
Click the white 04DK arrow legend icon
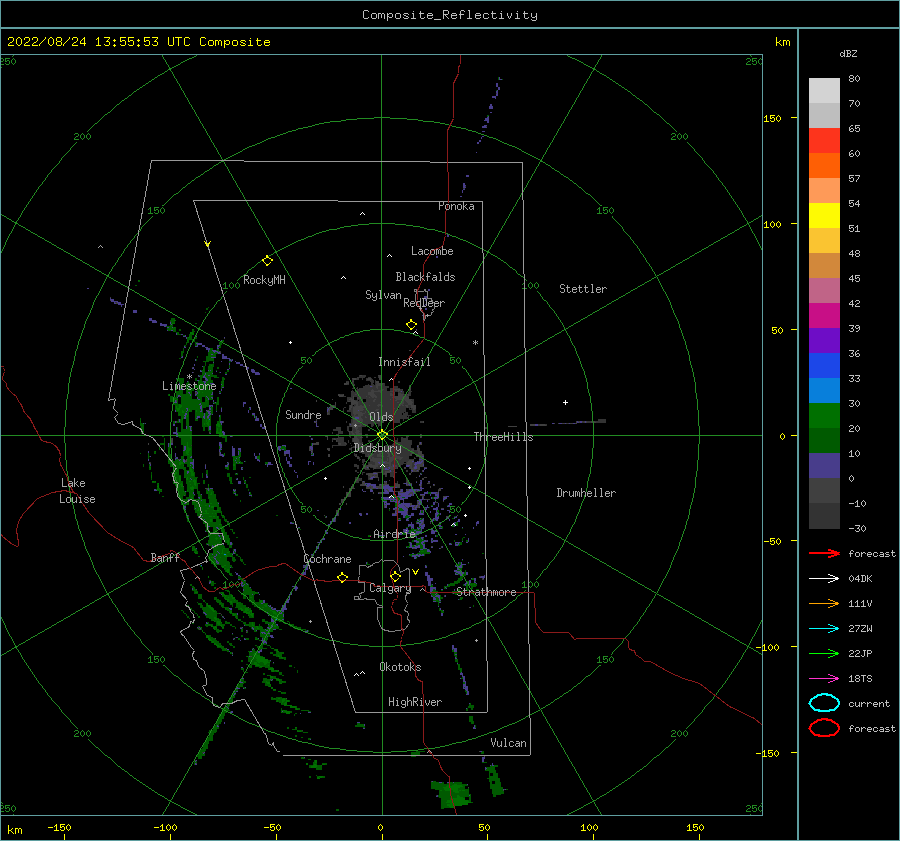824,579
